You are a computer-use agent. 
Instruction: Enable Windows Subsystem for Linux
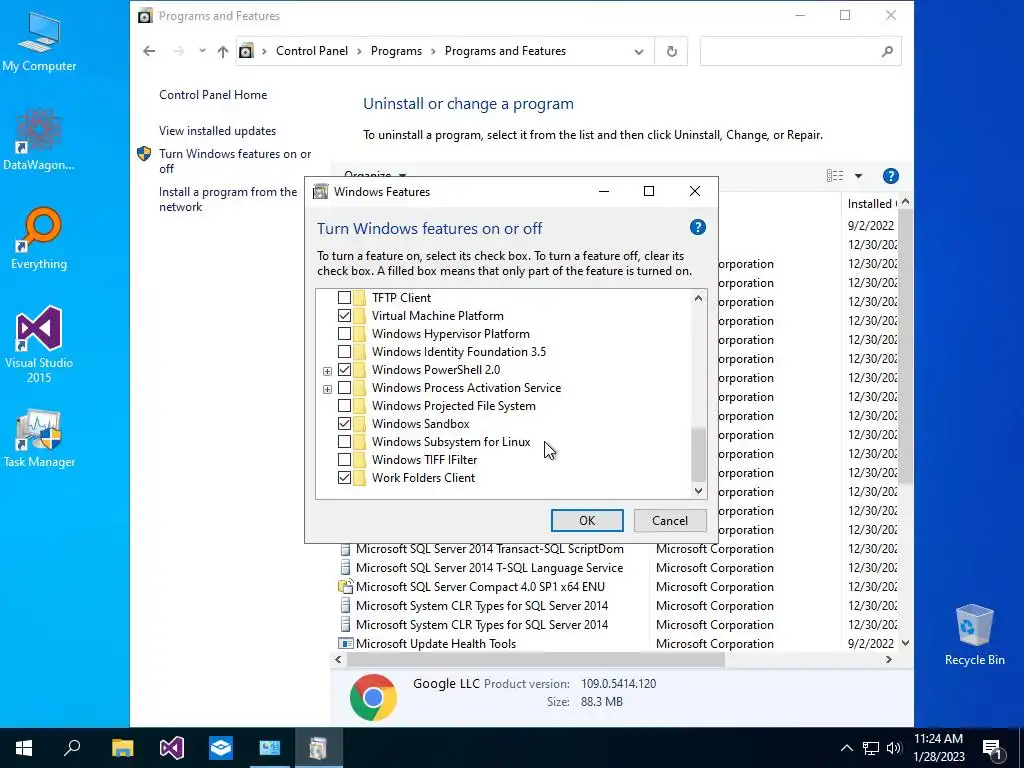[x=344, y=442]
